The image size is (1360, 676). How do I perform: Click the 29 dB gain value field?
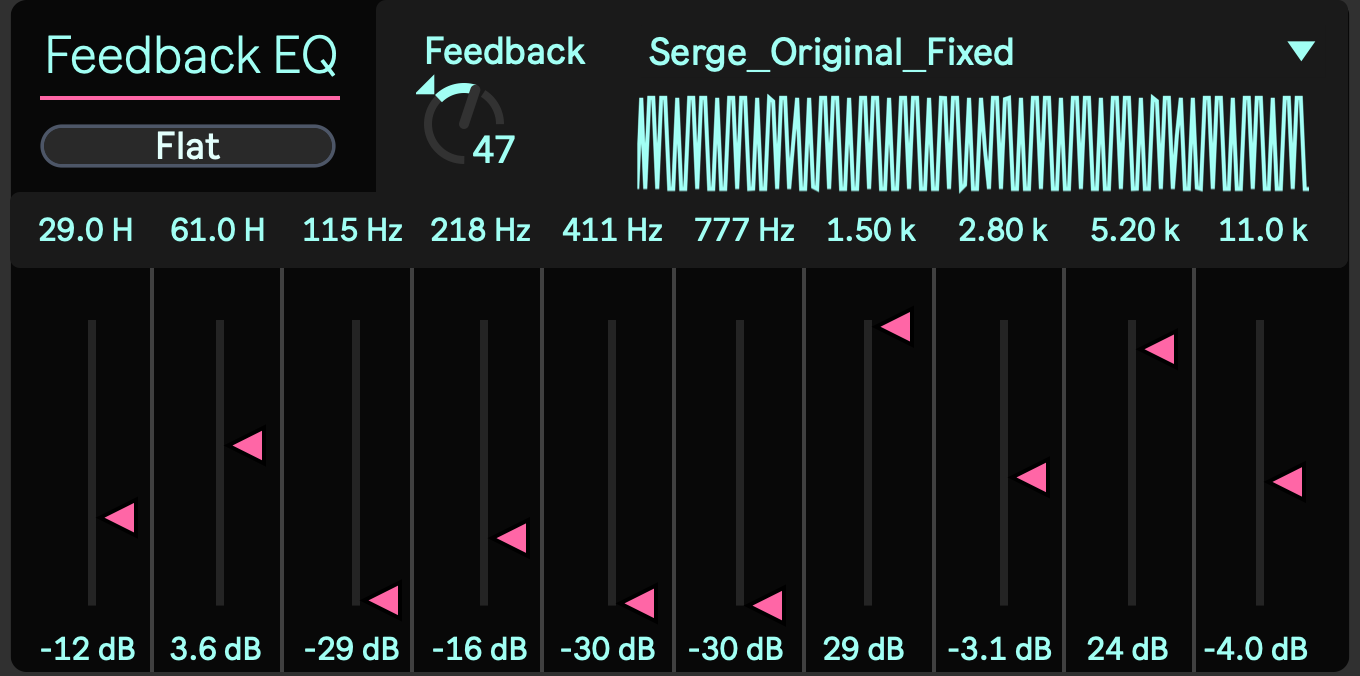click(863, 648)
